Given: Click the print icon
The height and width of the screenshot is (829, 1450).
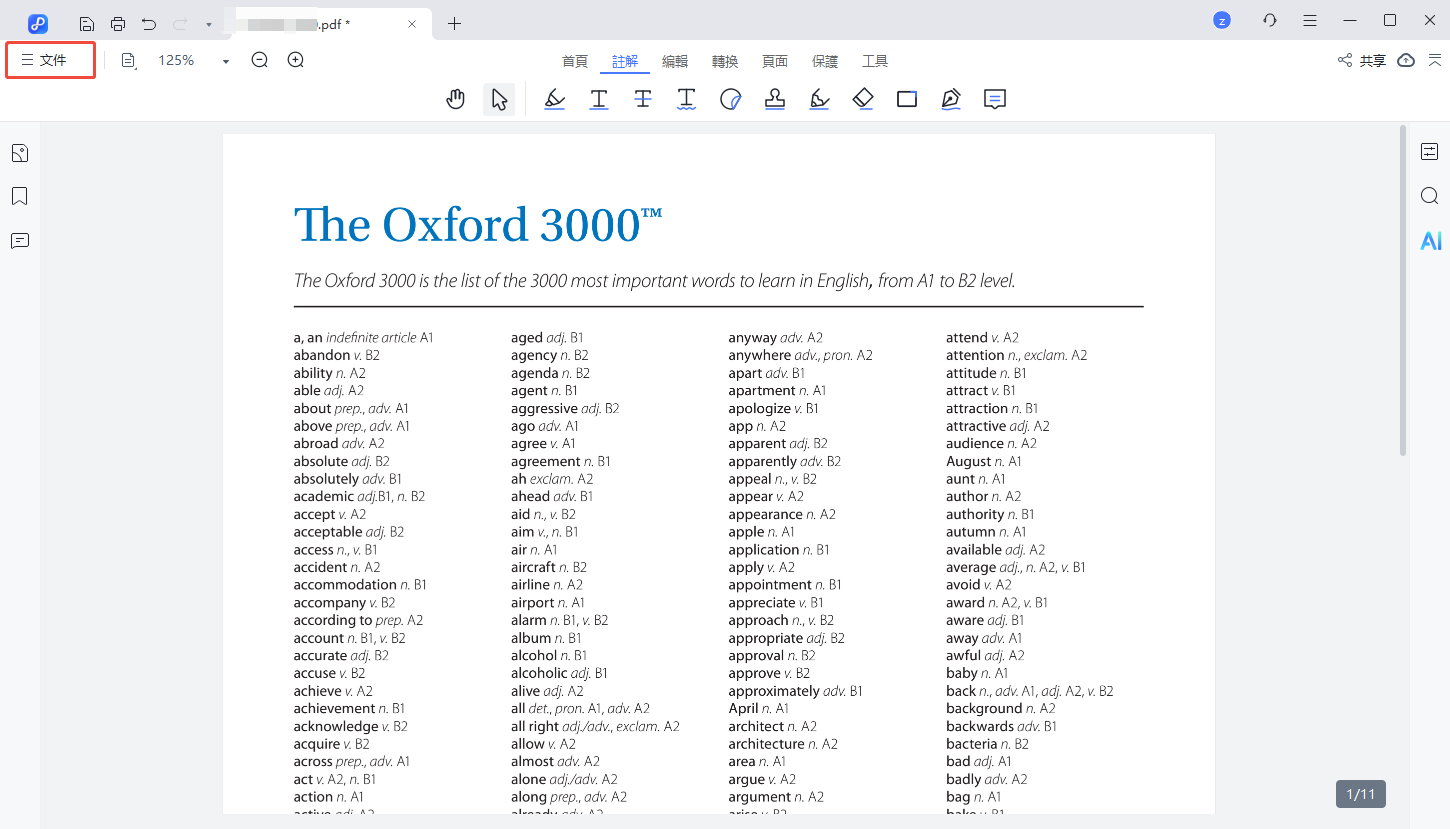Looking at the screenshot, I should (118, 23).
